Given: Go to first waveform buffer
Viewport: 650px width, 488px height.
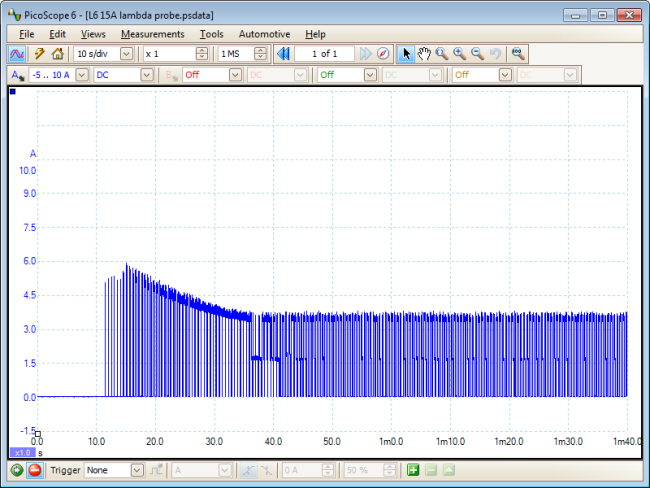Looking at the screenshot, I should pyautogui.click(x=283, y=53).
